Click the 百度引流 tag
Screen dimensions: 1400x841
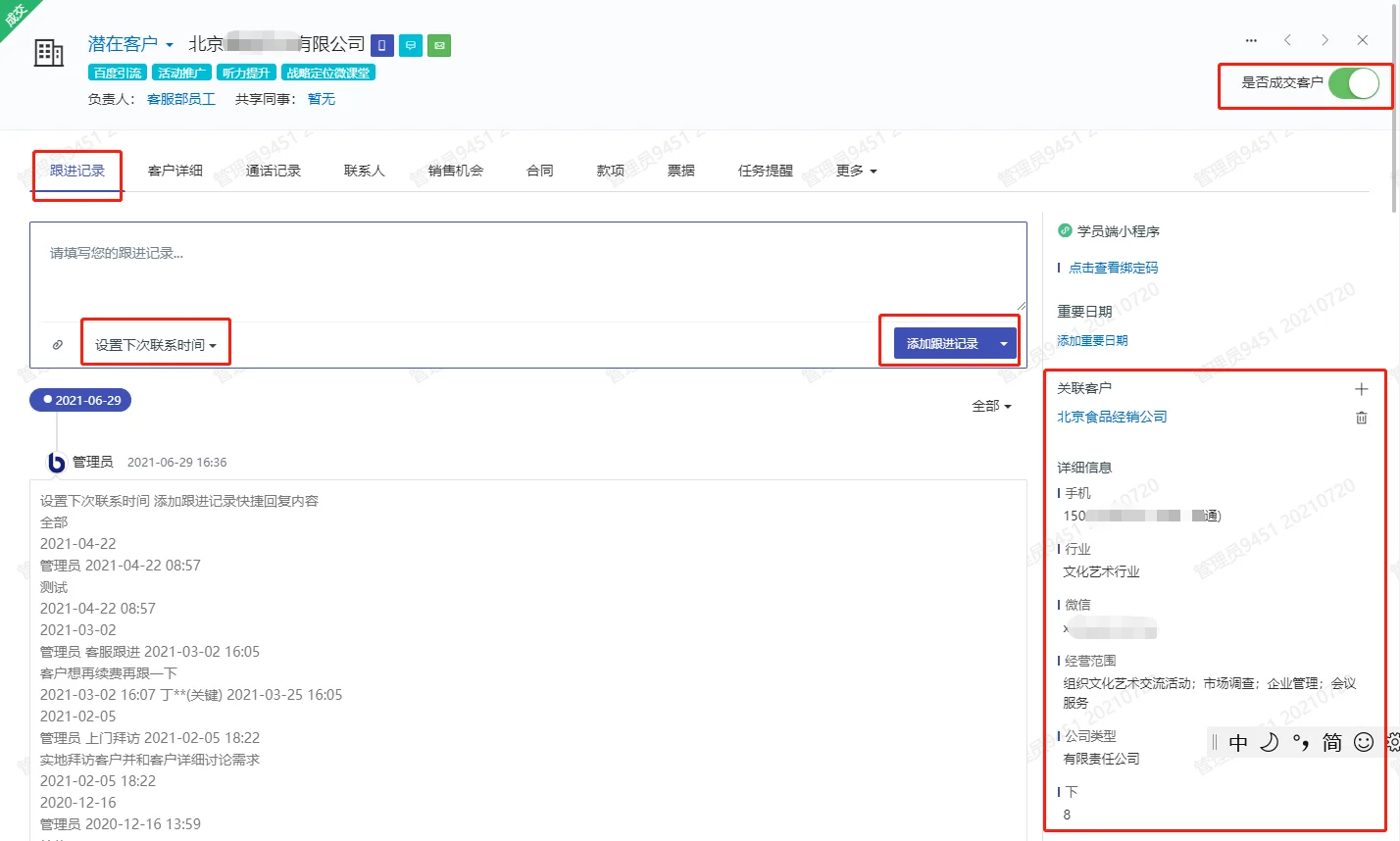118,73
